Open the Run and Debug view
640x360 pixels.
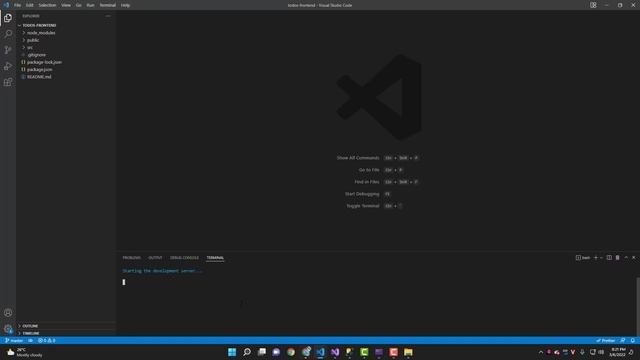pos(8,66)
